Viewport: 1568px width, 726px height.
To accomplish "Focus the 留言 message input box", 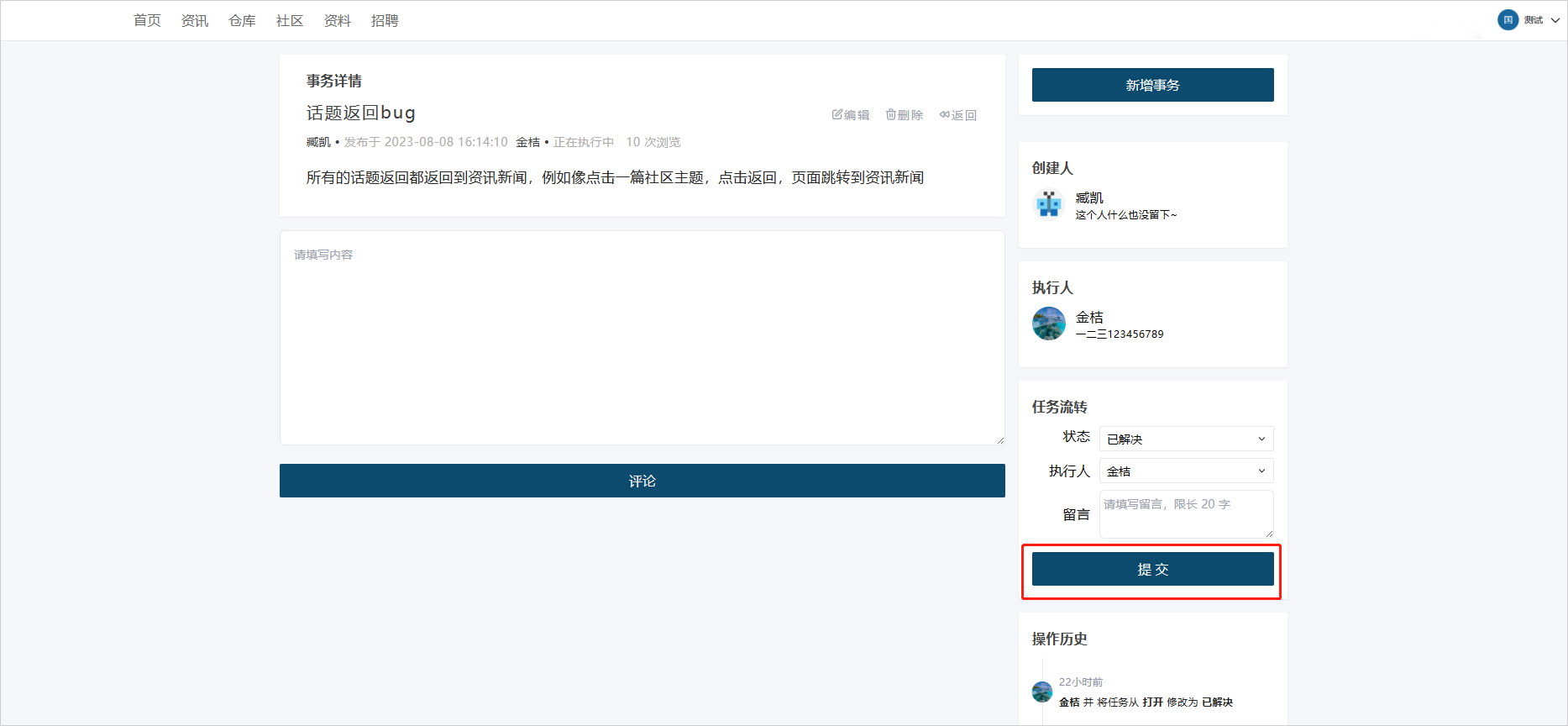I will (x=1186, y=513).
